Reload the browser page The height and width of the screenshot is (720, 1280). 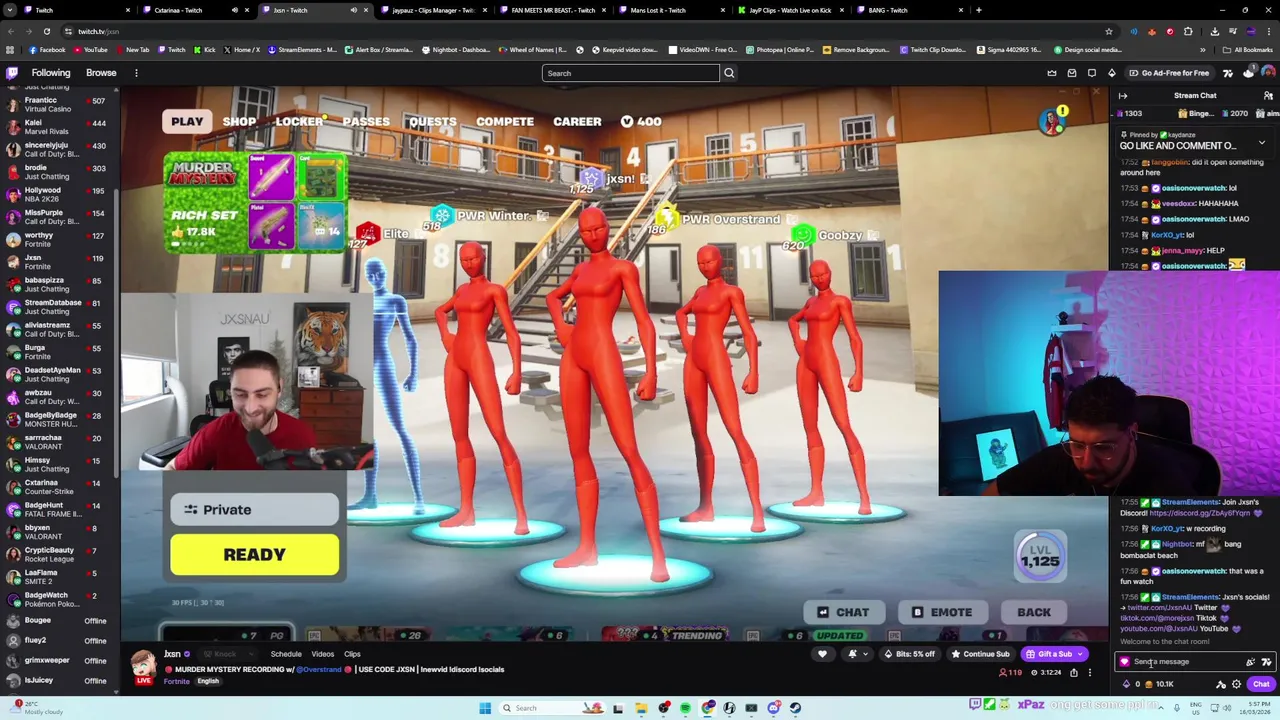(x=46, y=31)
